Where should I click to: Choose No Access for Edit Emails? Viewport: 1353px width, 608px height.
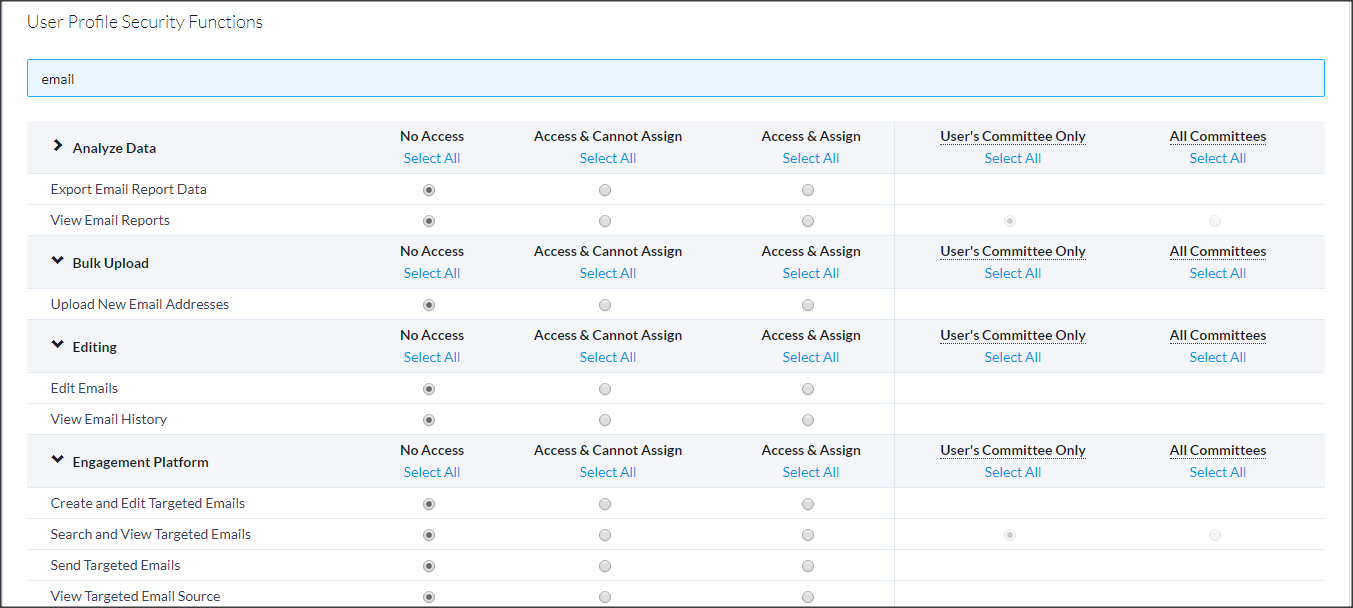click(428, 388)
